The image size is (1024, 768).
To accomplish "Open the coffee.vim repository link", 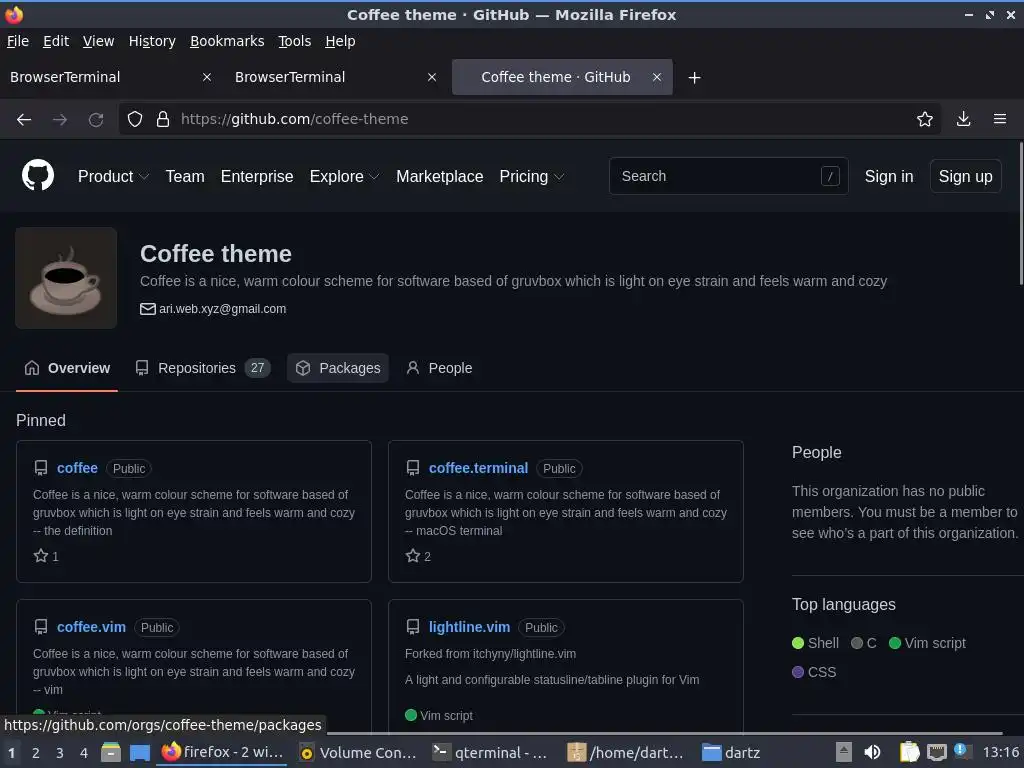I will (x=91, y=627).
